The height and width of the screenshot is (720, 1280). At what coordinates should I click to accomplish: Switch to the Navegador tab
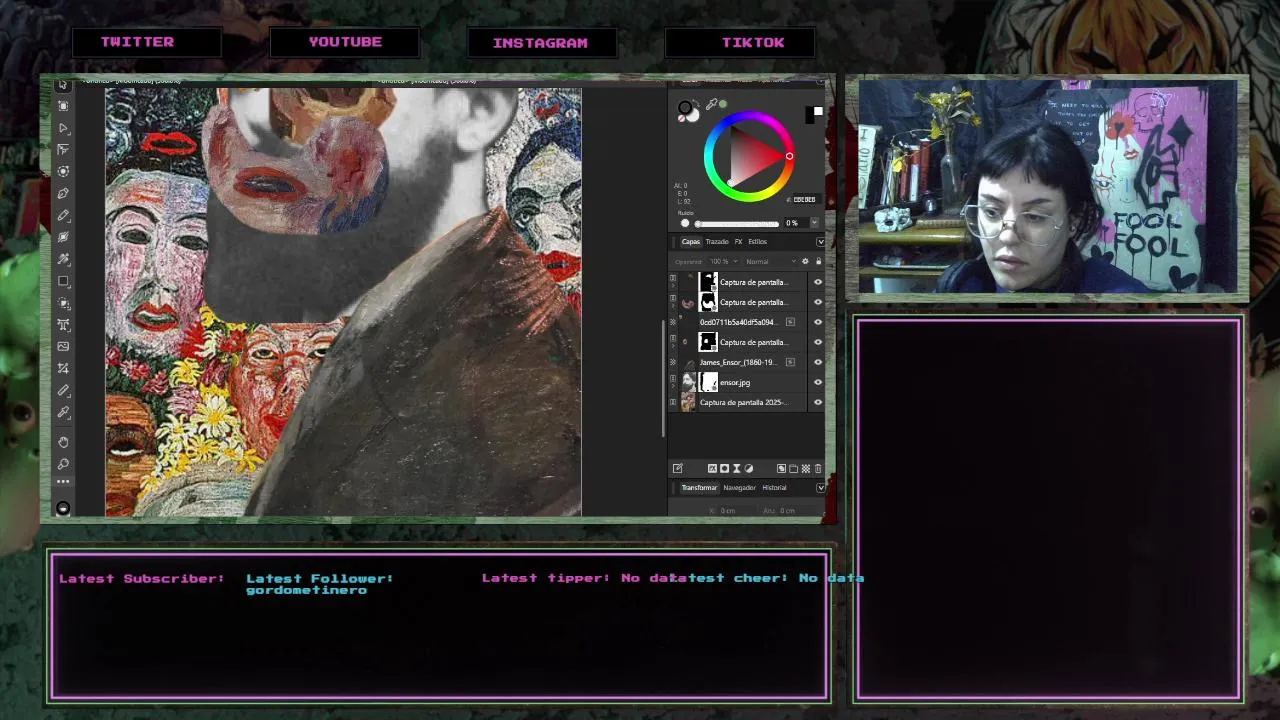pos(739,488)
